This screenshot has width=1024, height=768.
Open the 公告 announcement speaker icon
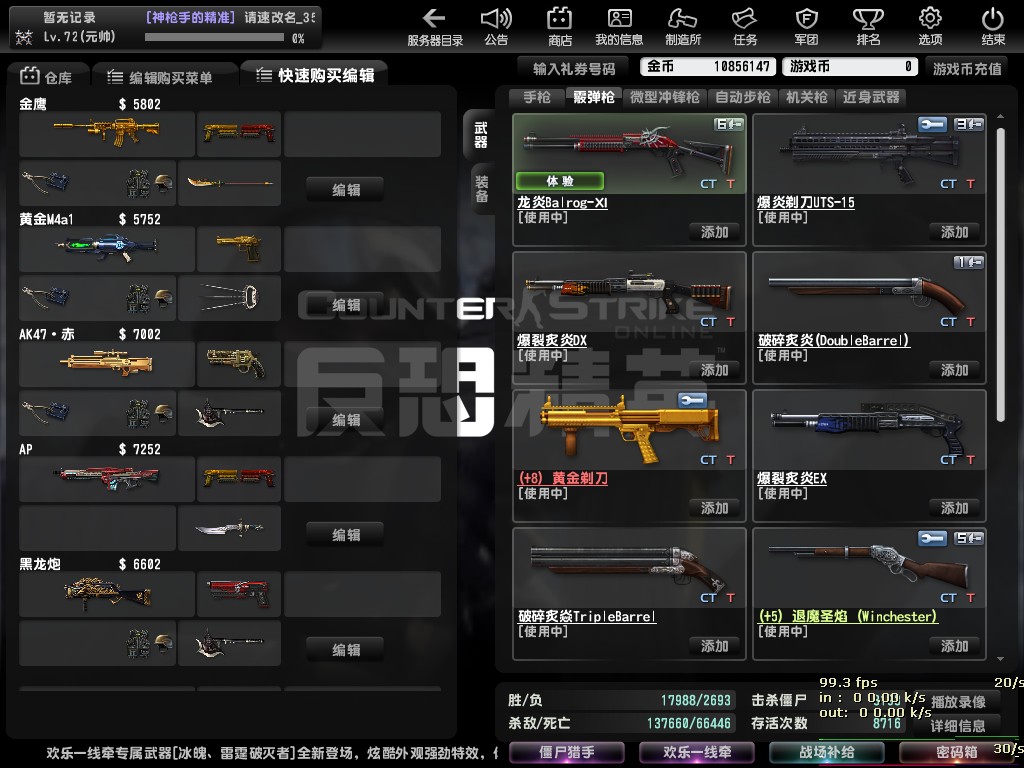click(496, 18)
